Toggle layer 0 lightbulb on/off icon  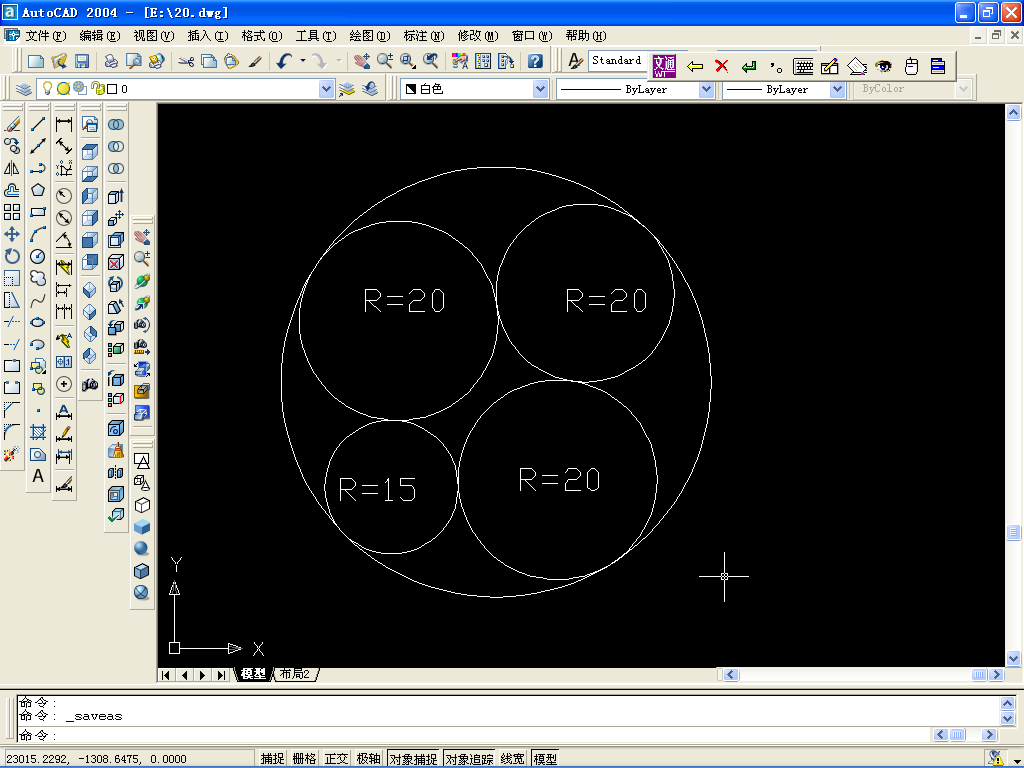[x=47, y=88]
